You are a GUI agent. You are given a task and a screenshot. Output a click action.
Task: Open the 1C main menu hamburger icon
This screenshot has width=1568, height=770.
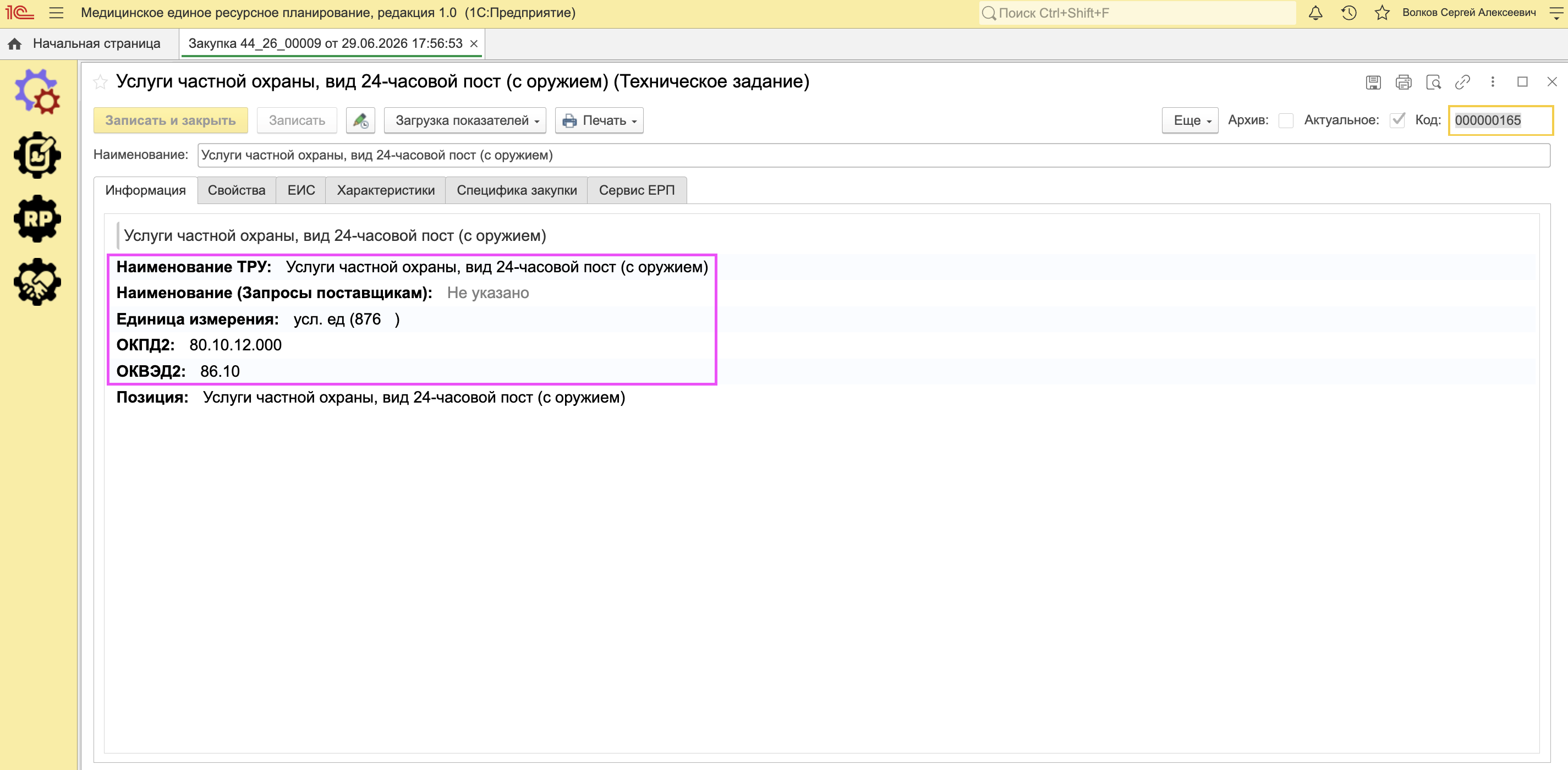[x=56, y=13]
